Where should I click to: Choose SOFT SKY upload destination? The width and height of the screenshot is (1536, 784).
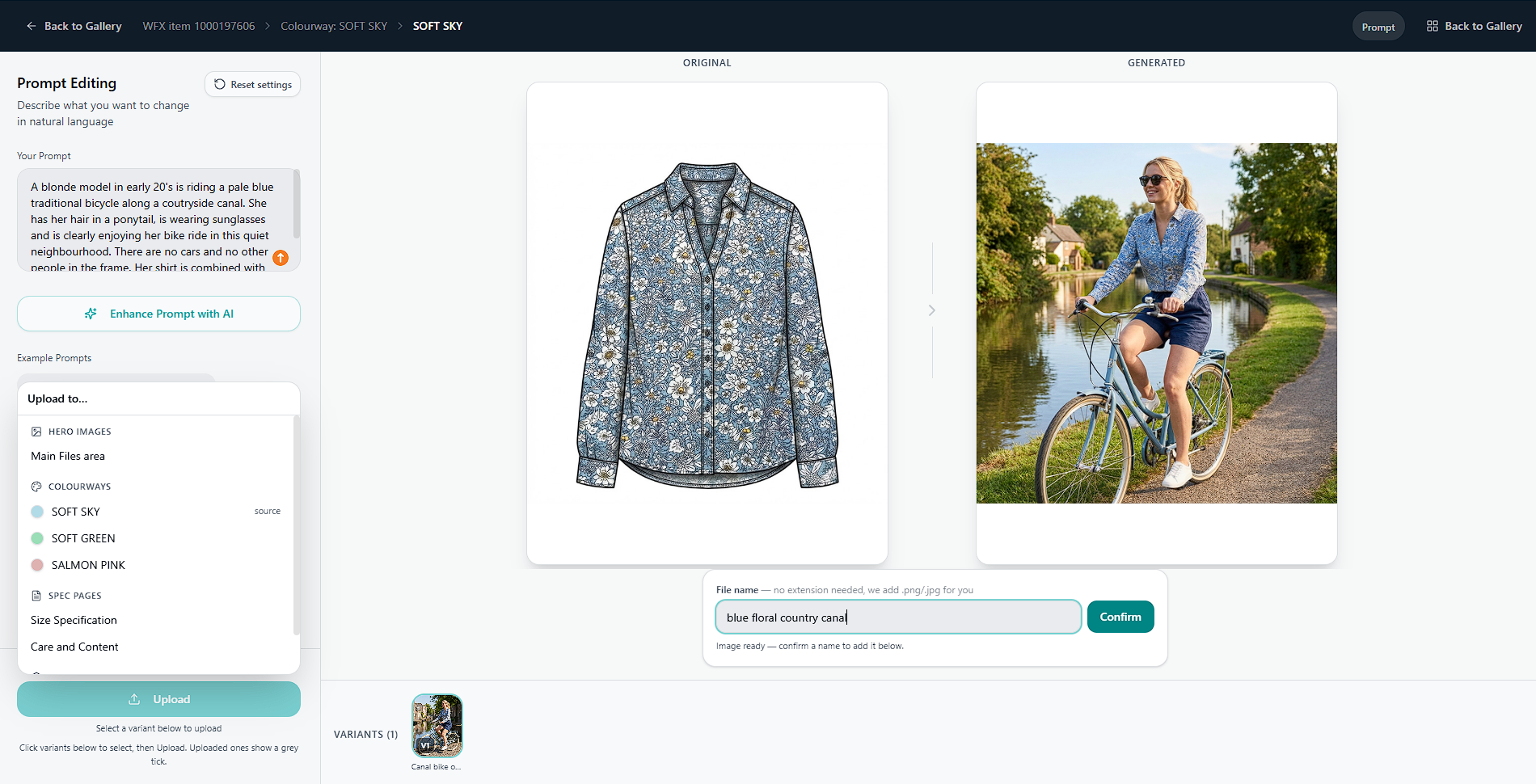(155, 512)
